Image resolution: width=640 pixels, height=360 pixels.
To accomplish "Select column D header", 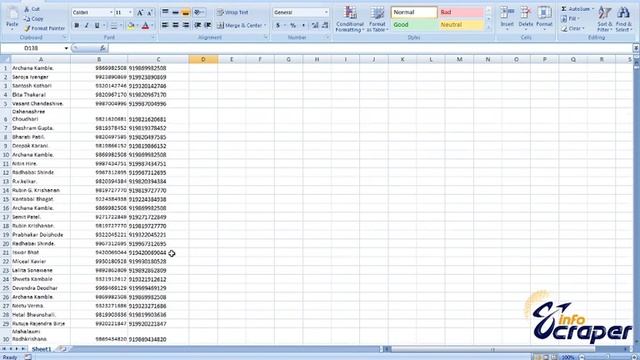I will pos(203,60).
